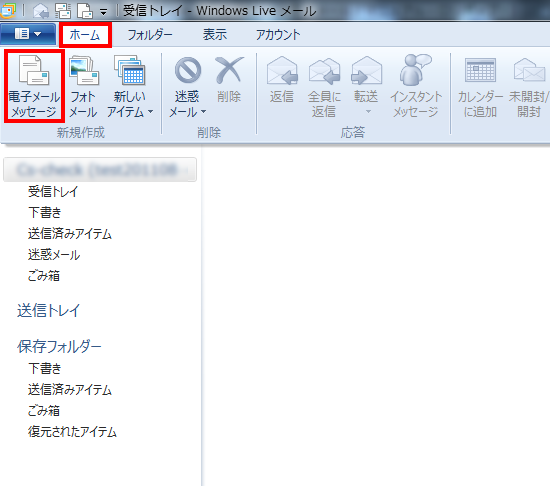Click the インスタント メッセージ icon

click(415, 70)
